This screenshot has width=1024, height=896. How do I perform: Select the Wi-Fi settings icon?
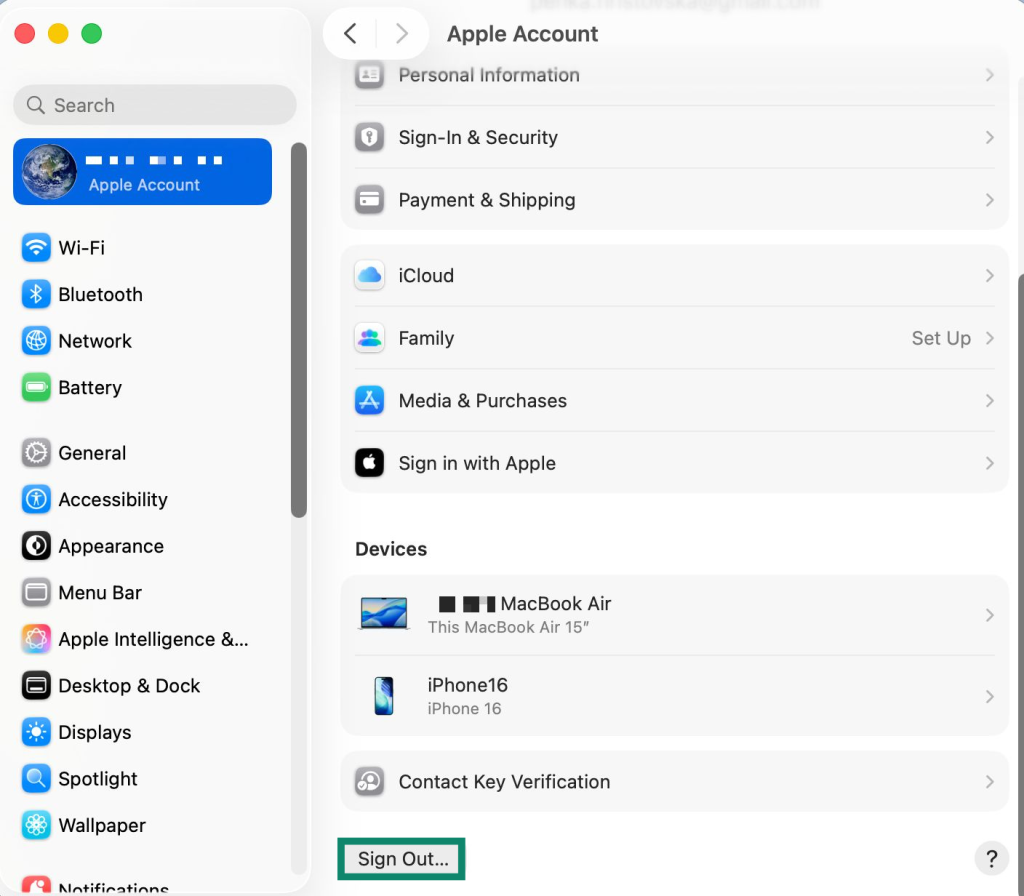click(x=36, y=247)
